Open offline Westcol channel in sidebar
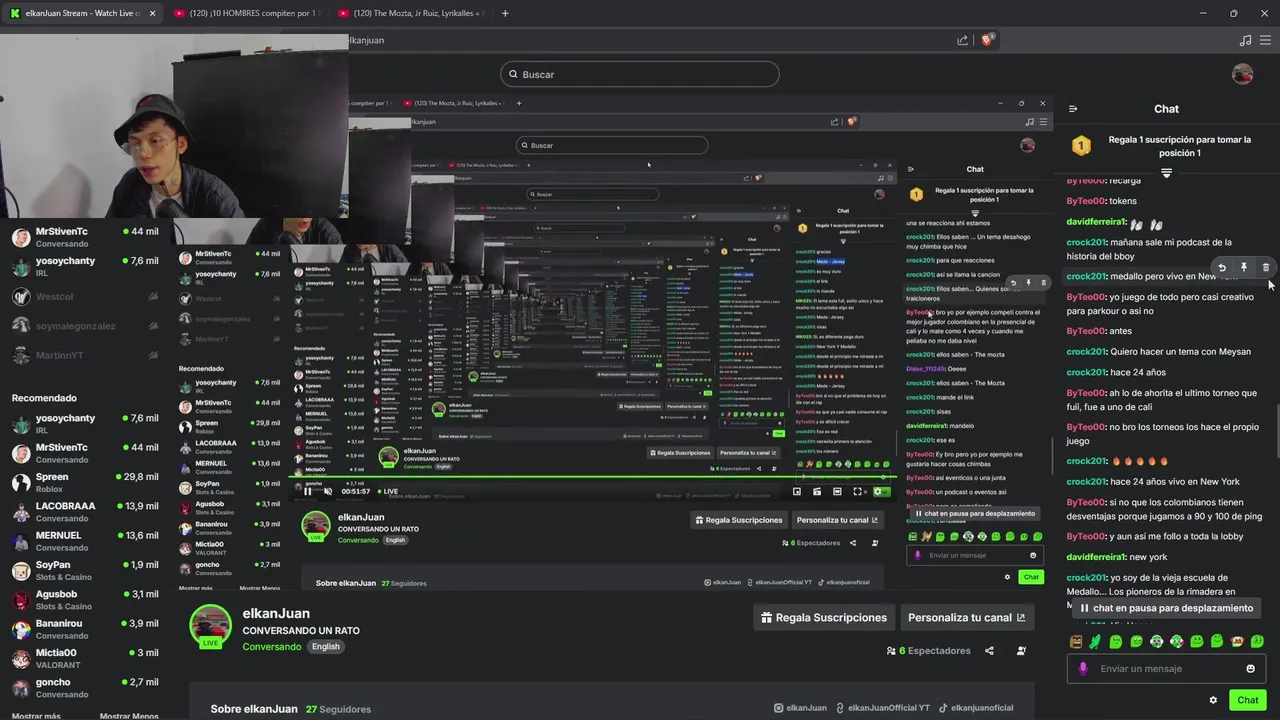This screenshot has height=720, width=1280. click(x=86, y=297)
